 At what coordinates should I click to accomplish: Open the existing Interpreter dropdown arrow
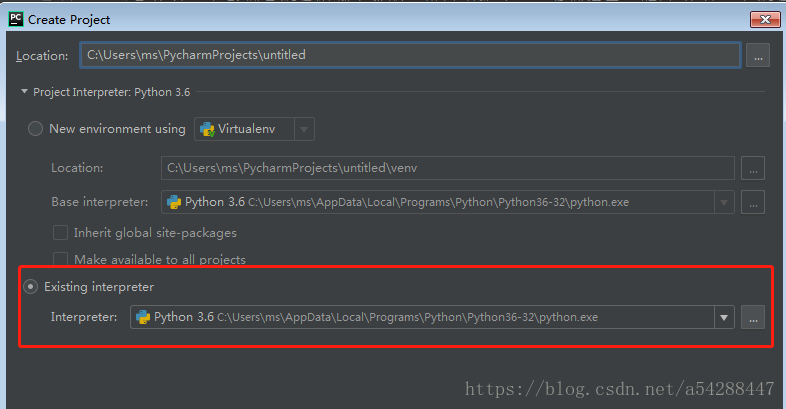coord(724,317)
